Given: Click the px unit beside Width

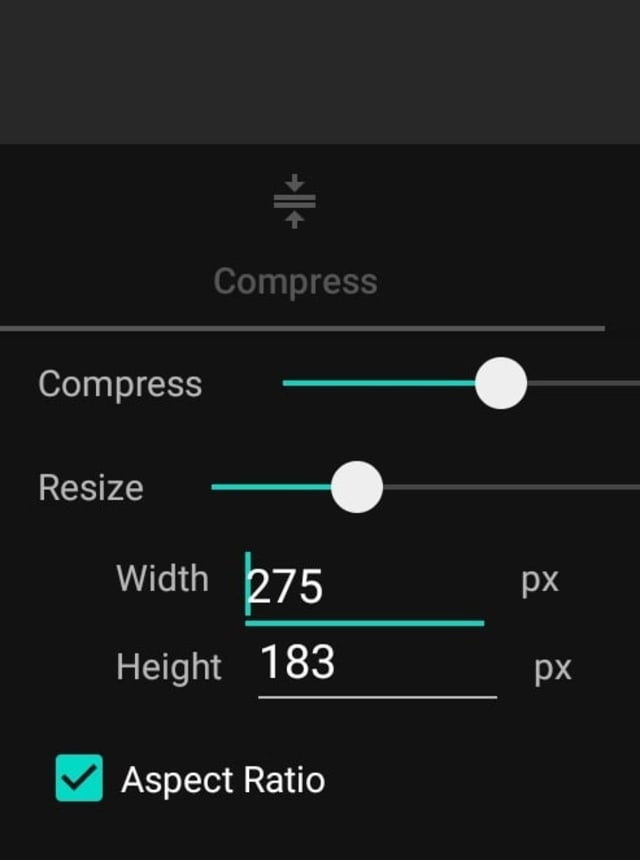Looking at the screenshot, I should (540, 581).
